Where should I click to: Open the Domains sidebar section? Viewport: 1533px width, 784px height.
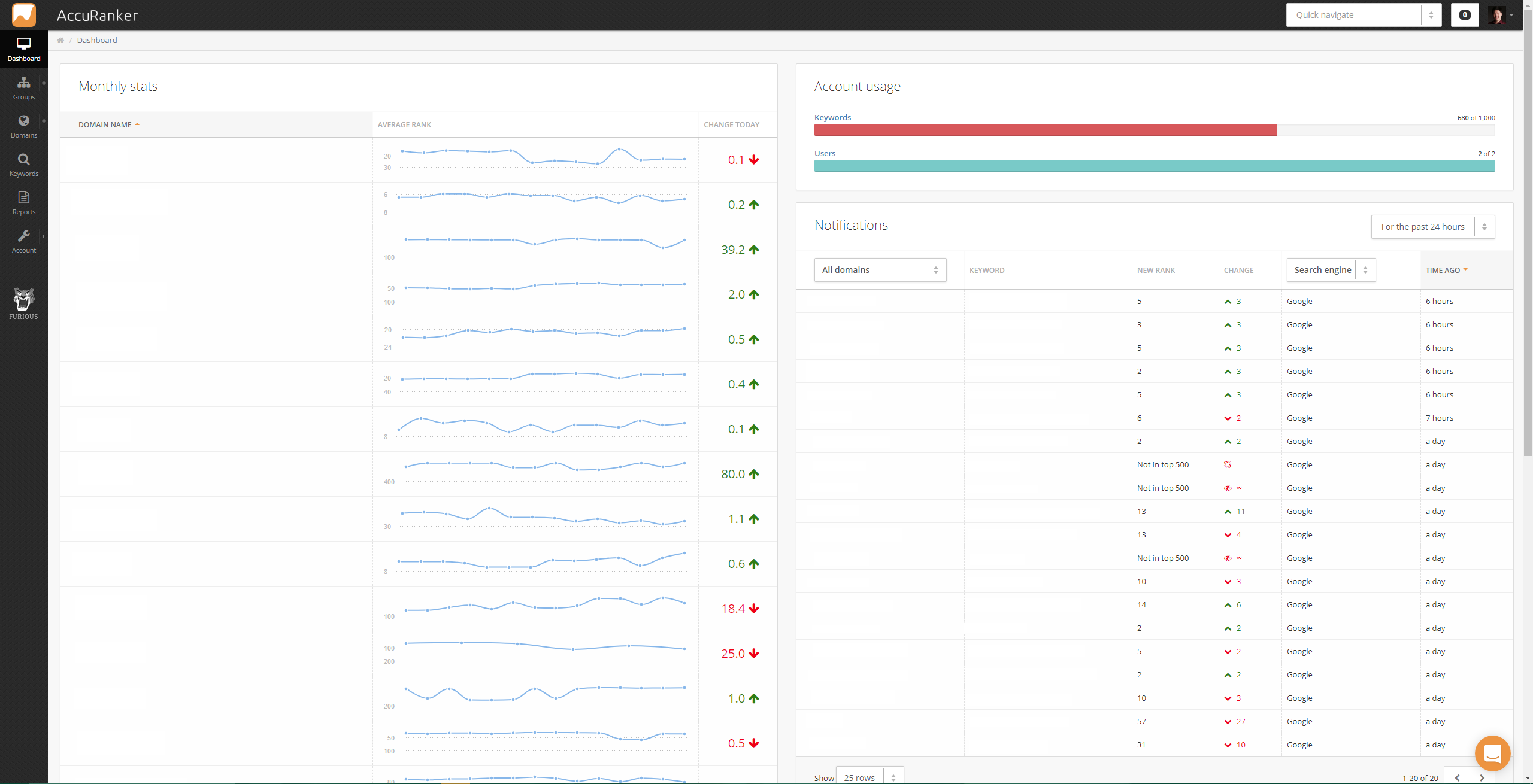click(x=24, y=126)
